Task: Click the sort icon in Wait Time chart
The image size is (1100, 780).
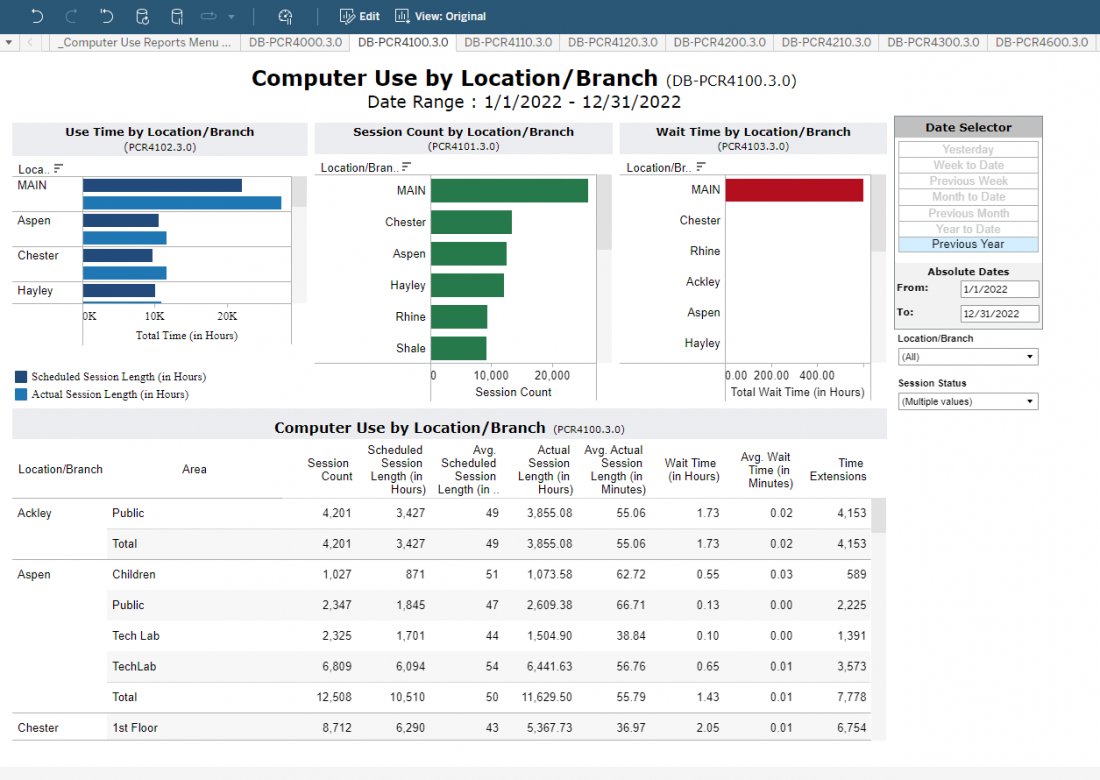Action: 700,168
